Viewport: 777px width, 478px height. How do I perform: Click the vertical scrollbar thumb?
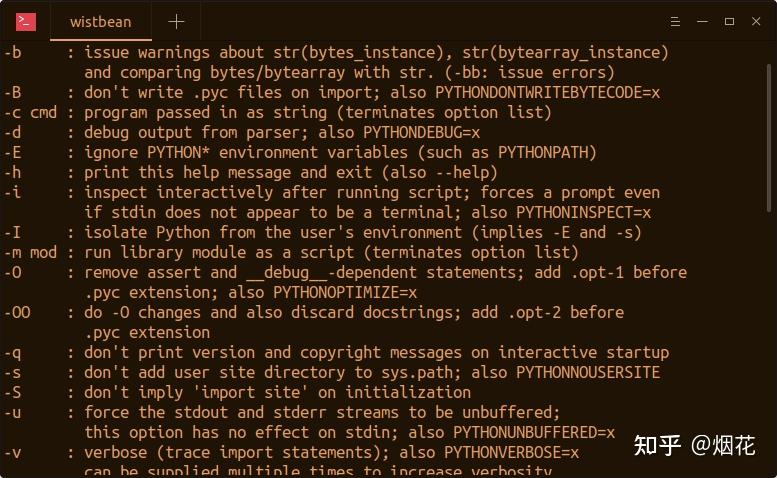tap(769, 139)
